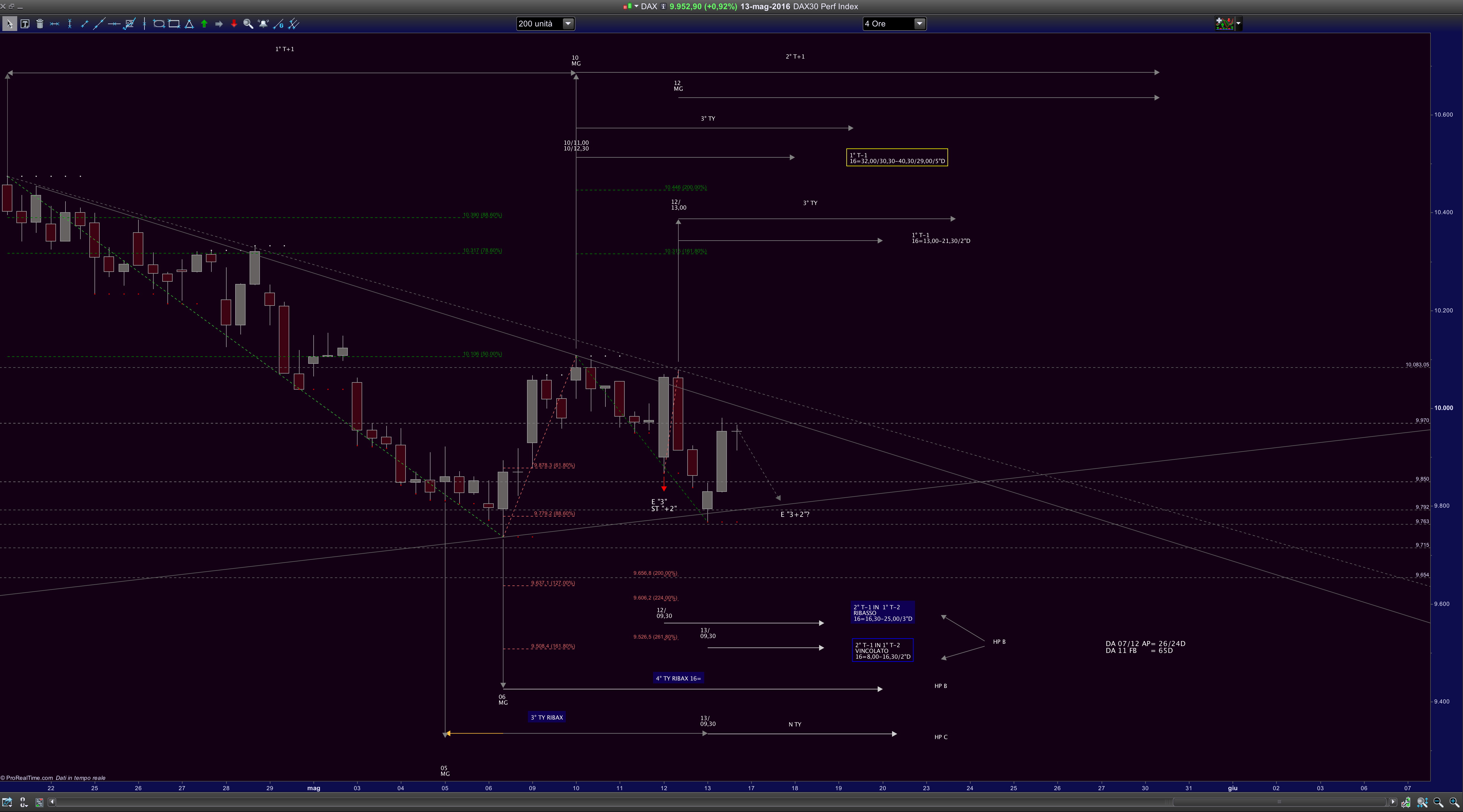Choose the Fibonacci retracement tool

tap(130, 24)
